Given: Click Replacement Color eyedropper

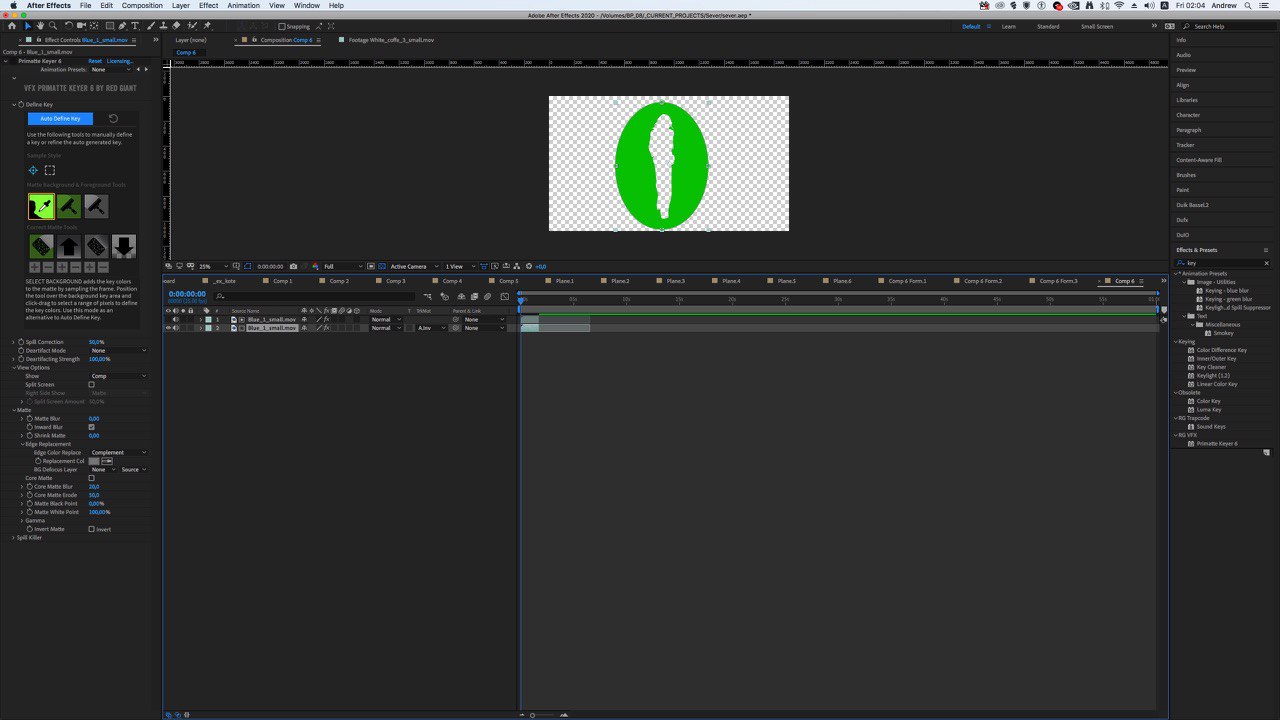Looking at the screenshot, I should (x=107, y=461).
